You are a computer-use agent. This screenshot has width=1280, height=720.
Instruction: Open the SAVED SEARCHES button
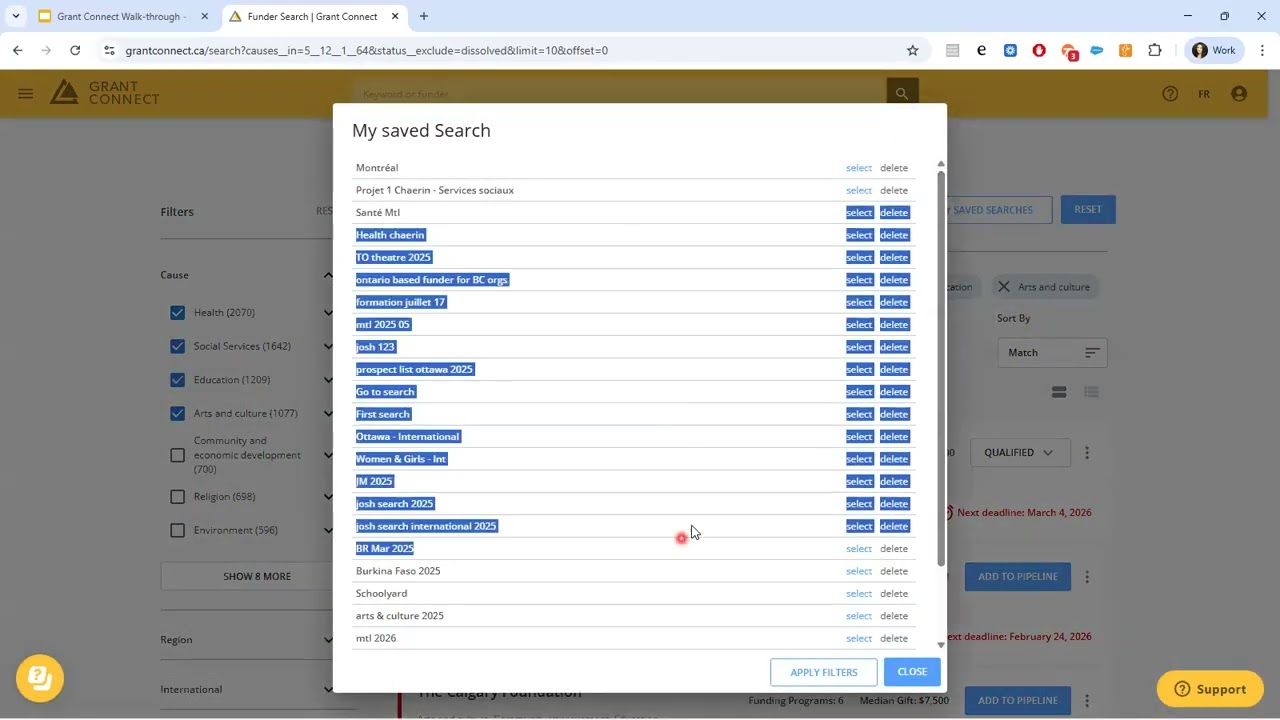[992, 210]
